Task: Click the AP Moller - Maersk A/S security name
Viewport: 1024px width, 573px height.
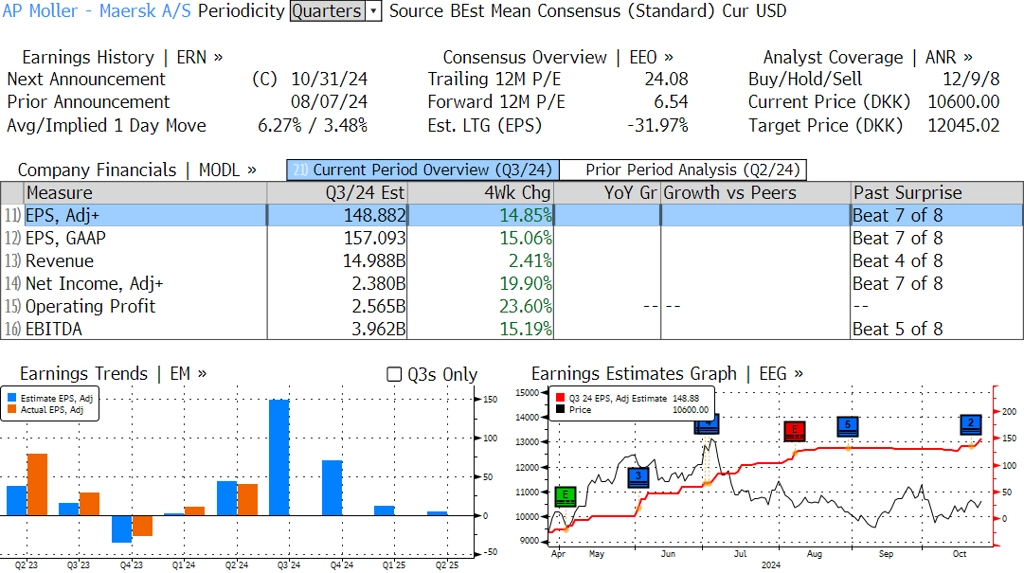Action: click(97, 11)
